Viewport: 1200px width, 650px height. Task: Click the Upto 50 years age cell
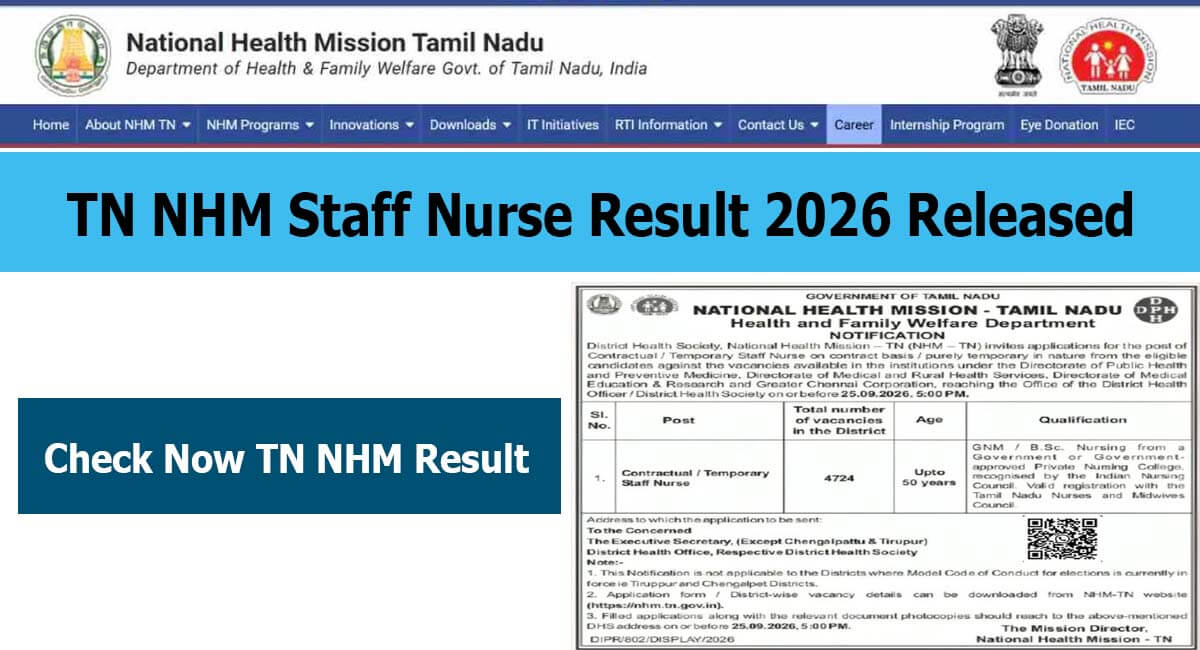(x=930, y=478)
